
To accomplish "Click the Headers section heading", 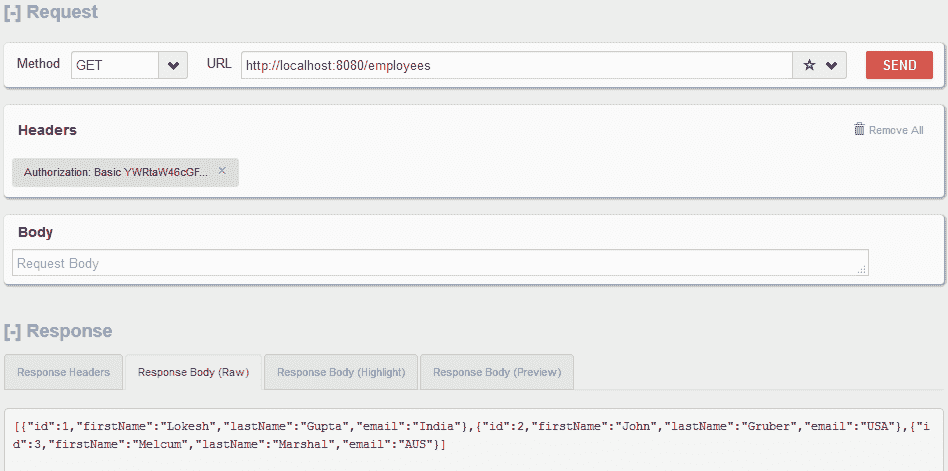I will (x=47, y=130).
